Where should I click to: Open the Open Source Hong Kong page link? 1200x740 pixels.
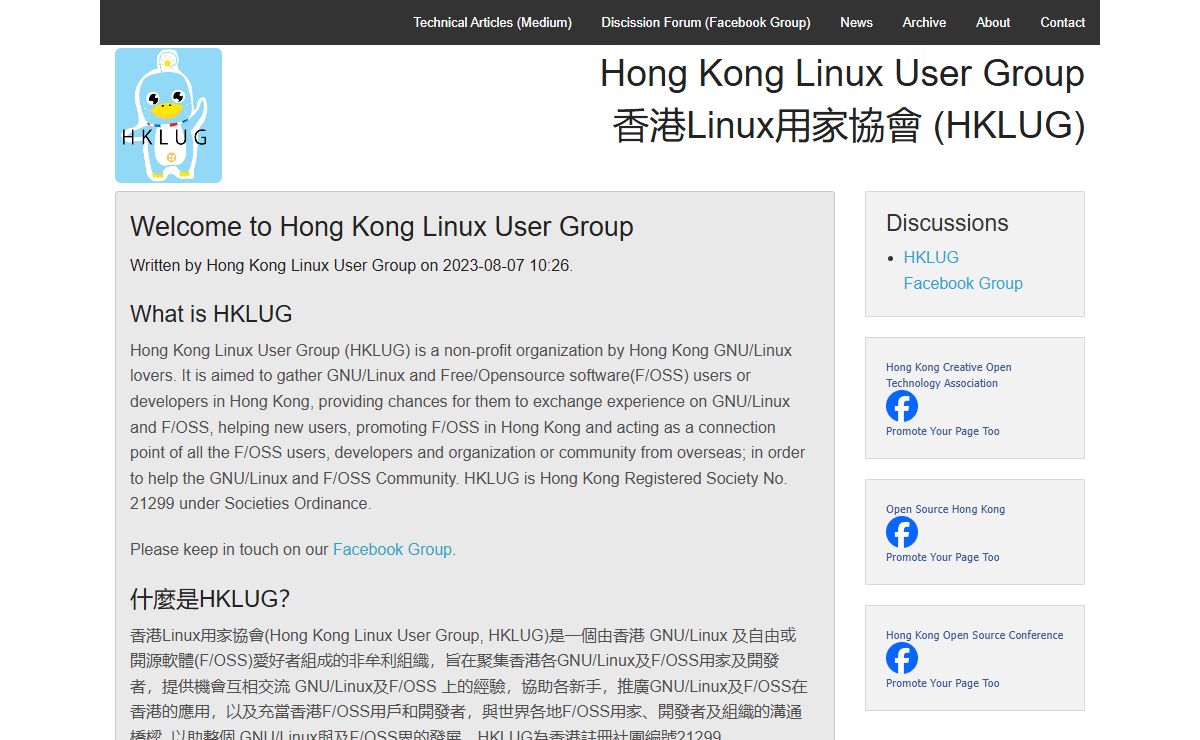point(945,509)
